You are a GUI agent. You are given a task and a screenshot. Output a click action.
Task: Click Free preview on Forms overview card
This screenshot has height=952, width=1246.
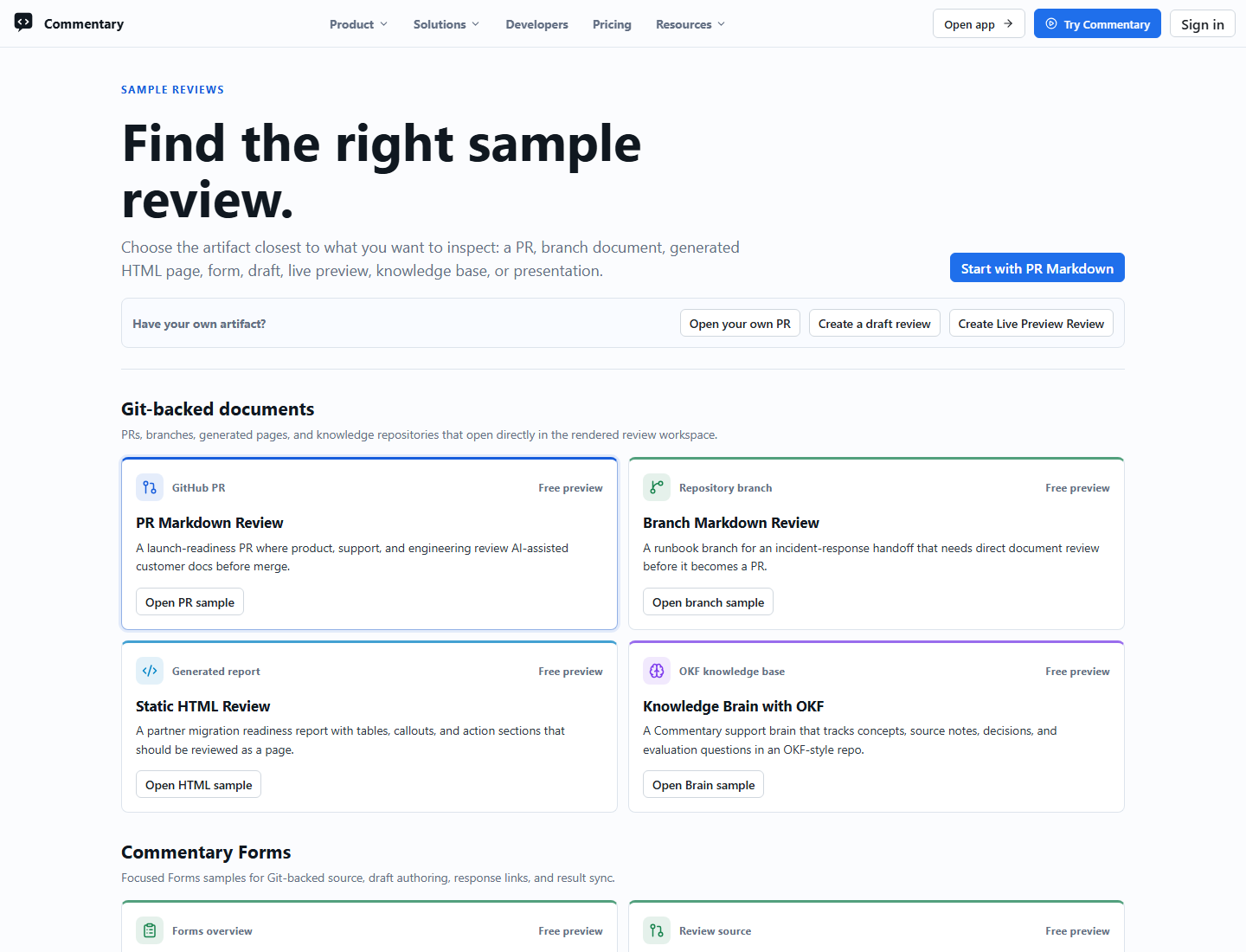[x=570, y=930]
